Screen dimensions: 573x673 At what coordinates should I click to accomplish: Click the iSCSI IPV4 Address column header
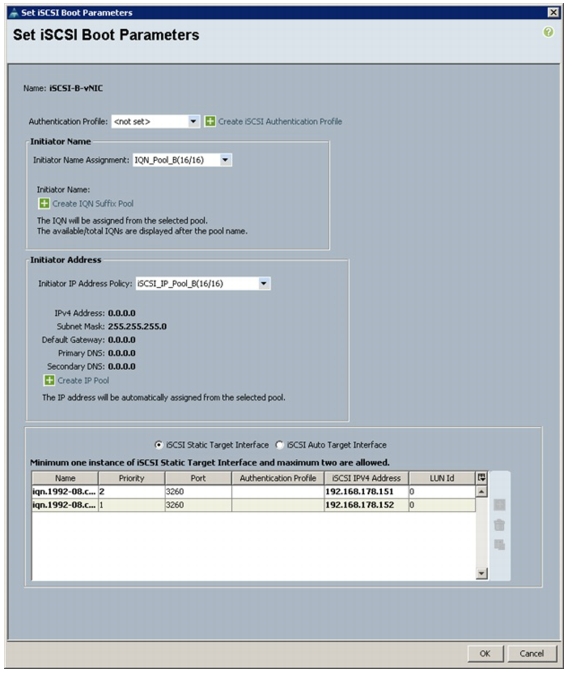pyautogui.click(x=366, y=478)
